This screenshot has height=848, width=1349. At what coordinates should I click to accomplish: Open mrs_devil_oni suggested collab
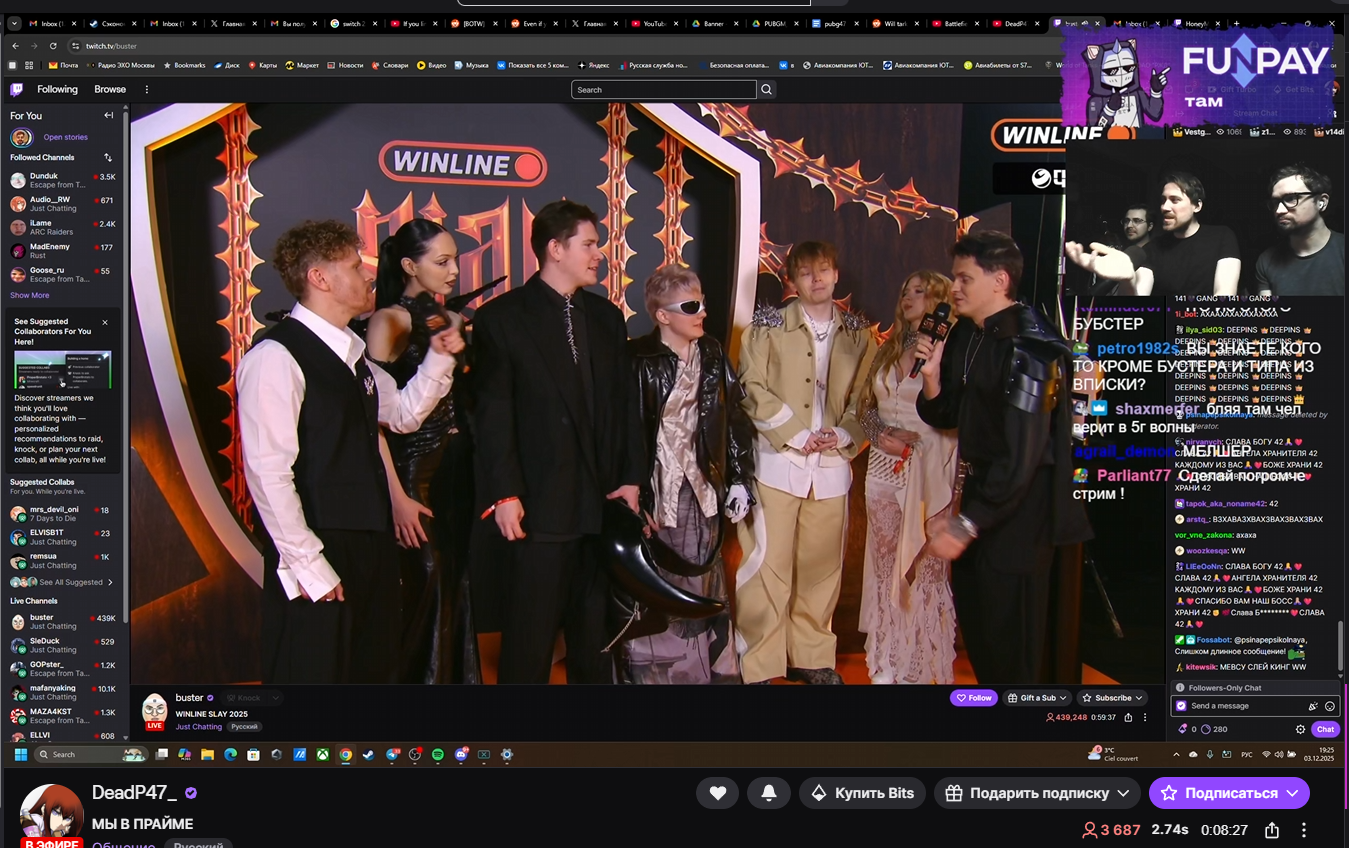click(63, 514)
